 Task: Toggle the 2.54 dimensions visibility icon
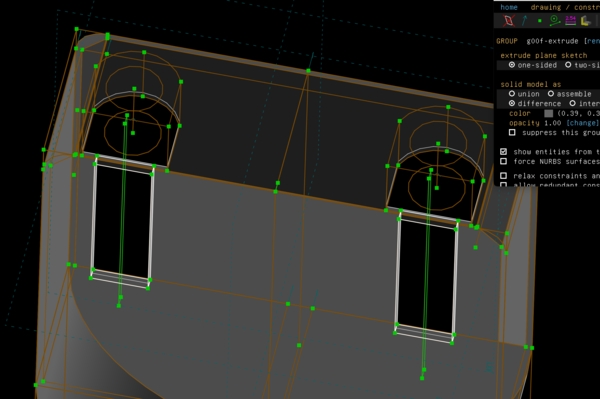[571, 21]
